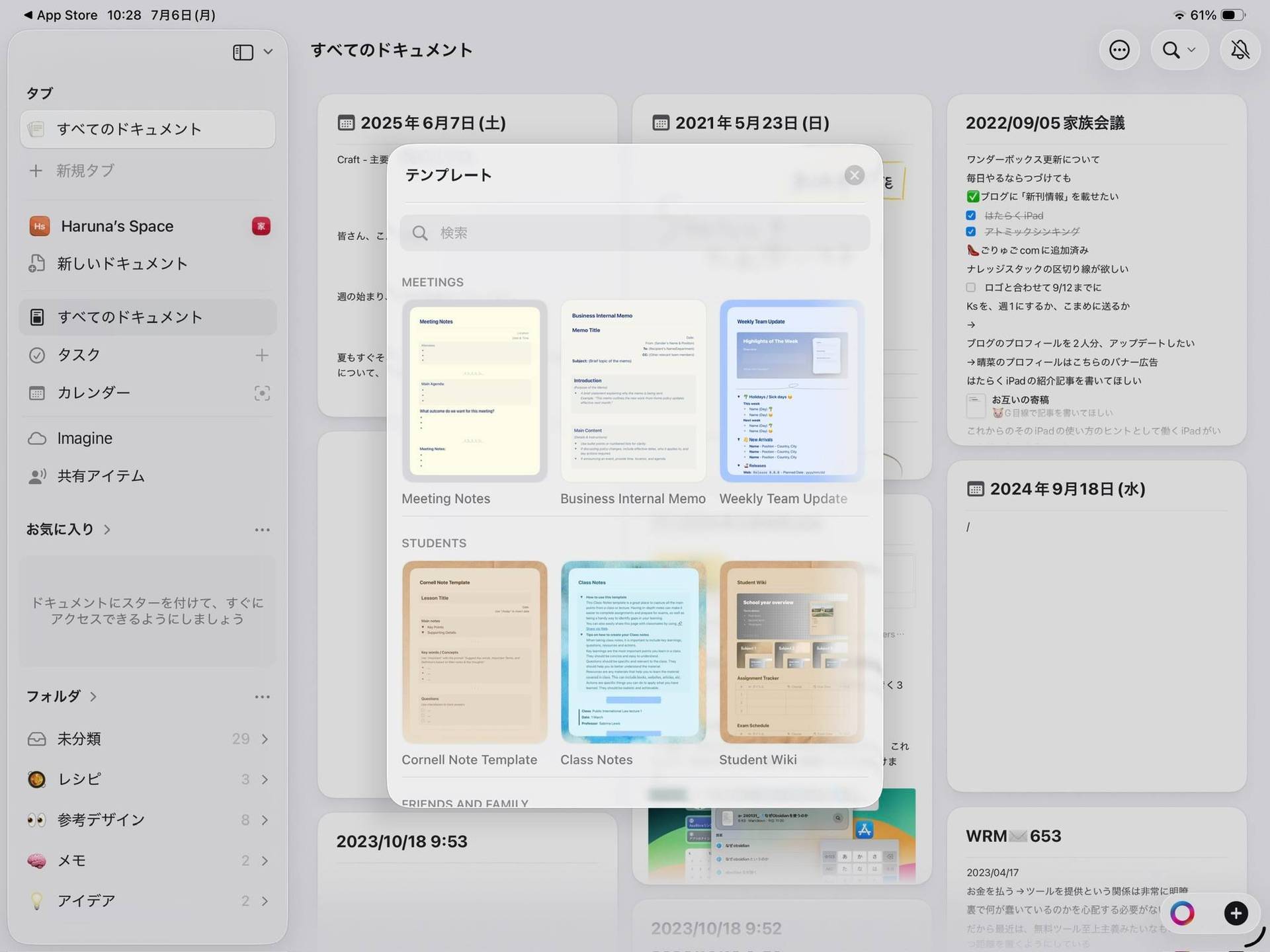Open the メモ folder
This screenshot has height=952, width=1270.
148,861
